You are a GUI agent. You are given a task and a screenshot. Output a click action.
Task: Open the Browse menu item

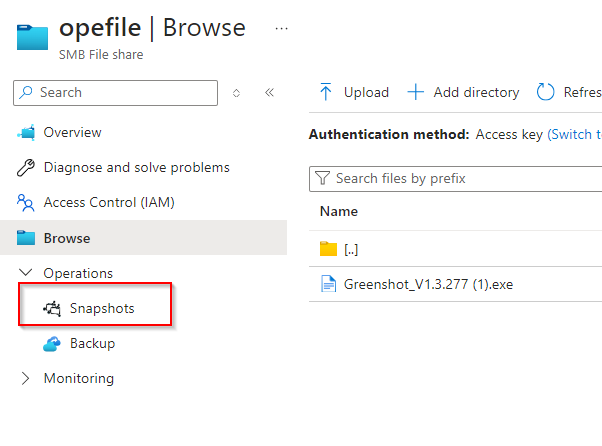tap(66, 238)
